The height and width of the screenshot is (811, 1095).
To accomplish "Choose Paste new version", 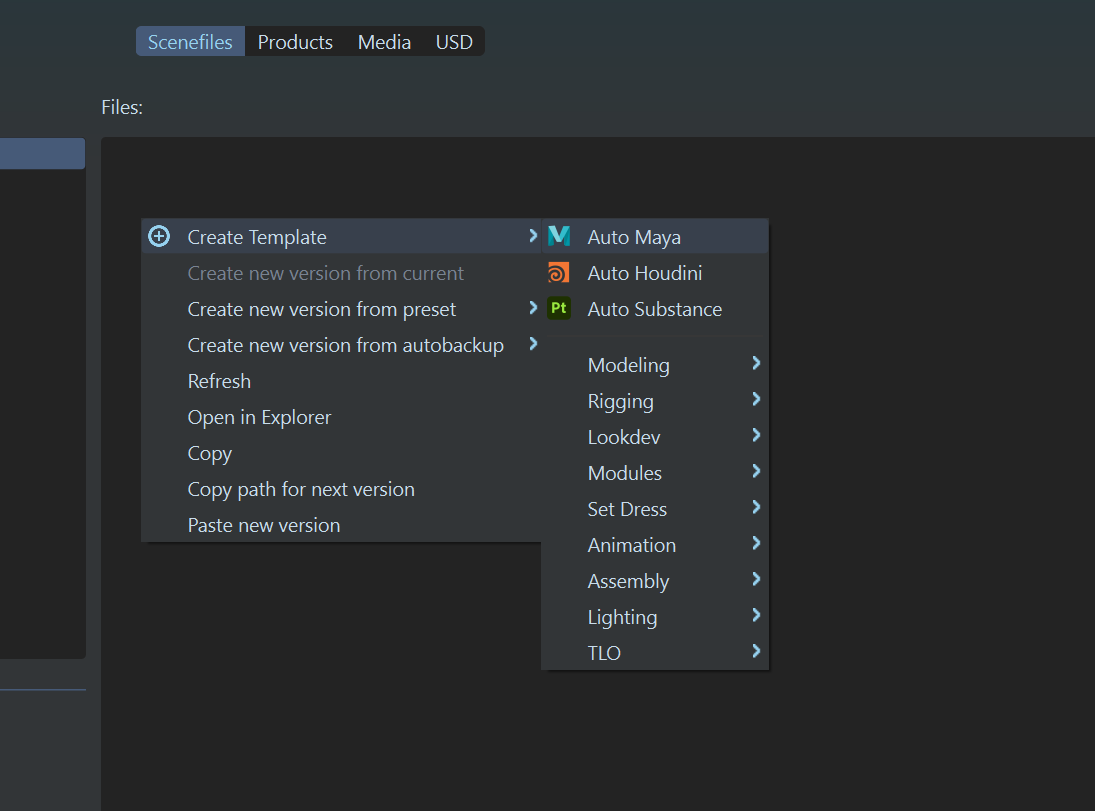I will (264, 525).
